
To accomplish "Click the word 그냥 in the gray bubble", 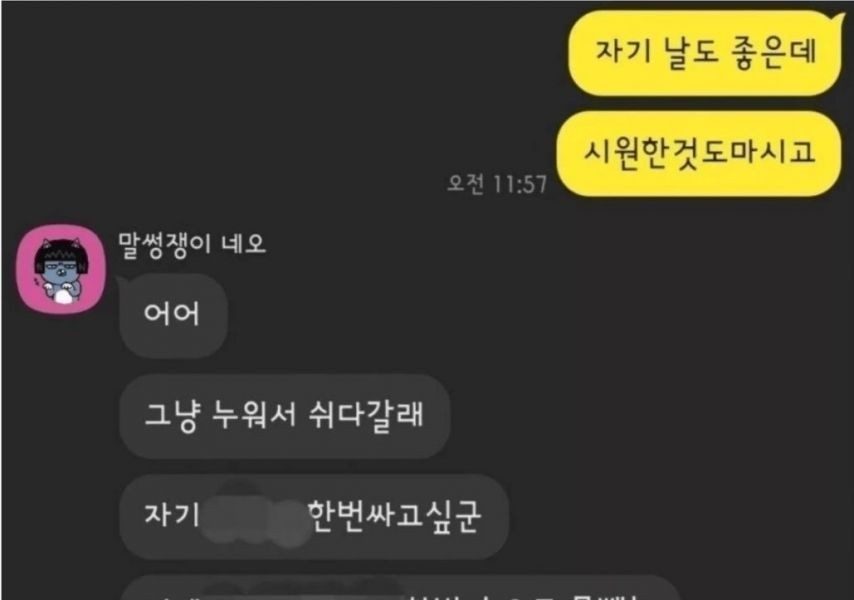I will 170,416.
